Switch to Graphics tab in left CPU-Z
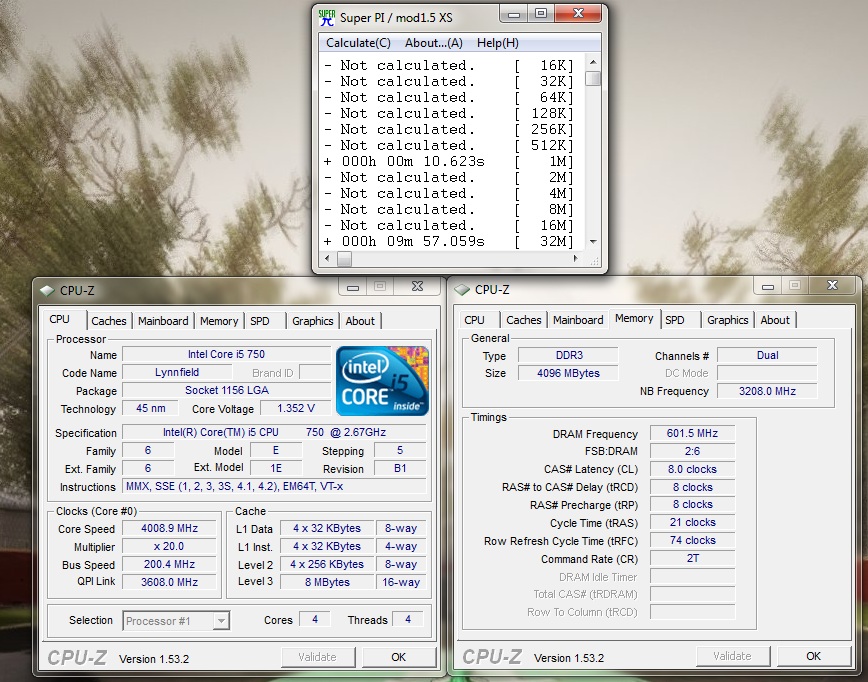 (312, 321)
